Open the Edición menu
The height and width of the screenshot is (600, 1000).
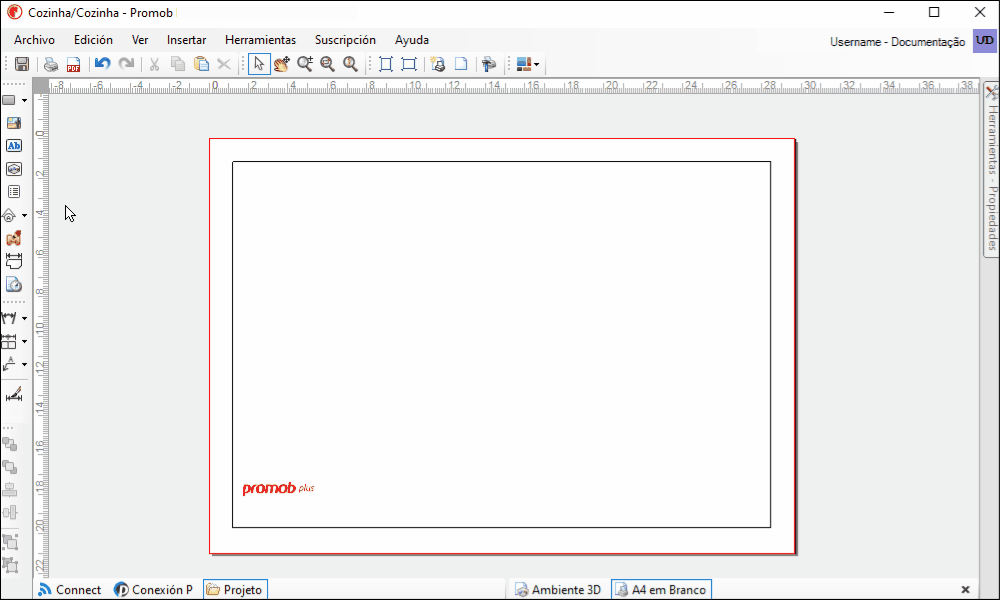pos(93,40)
